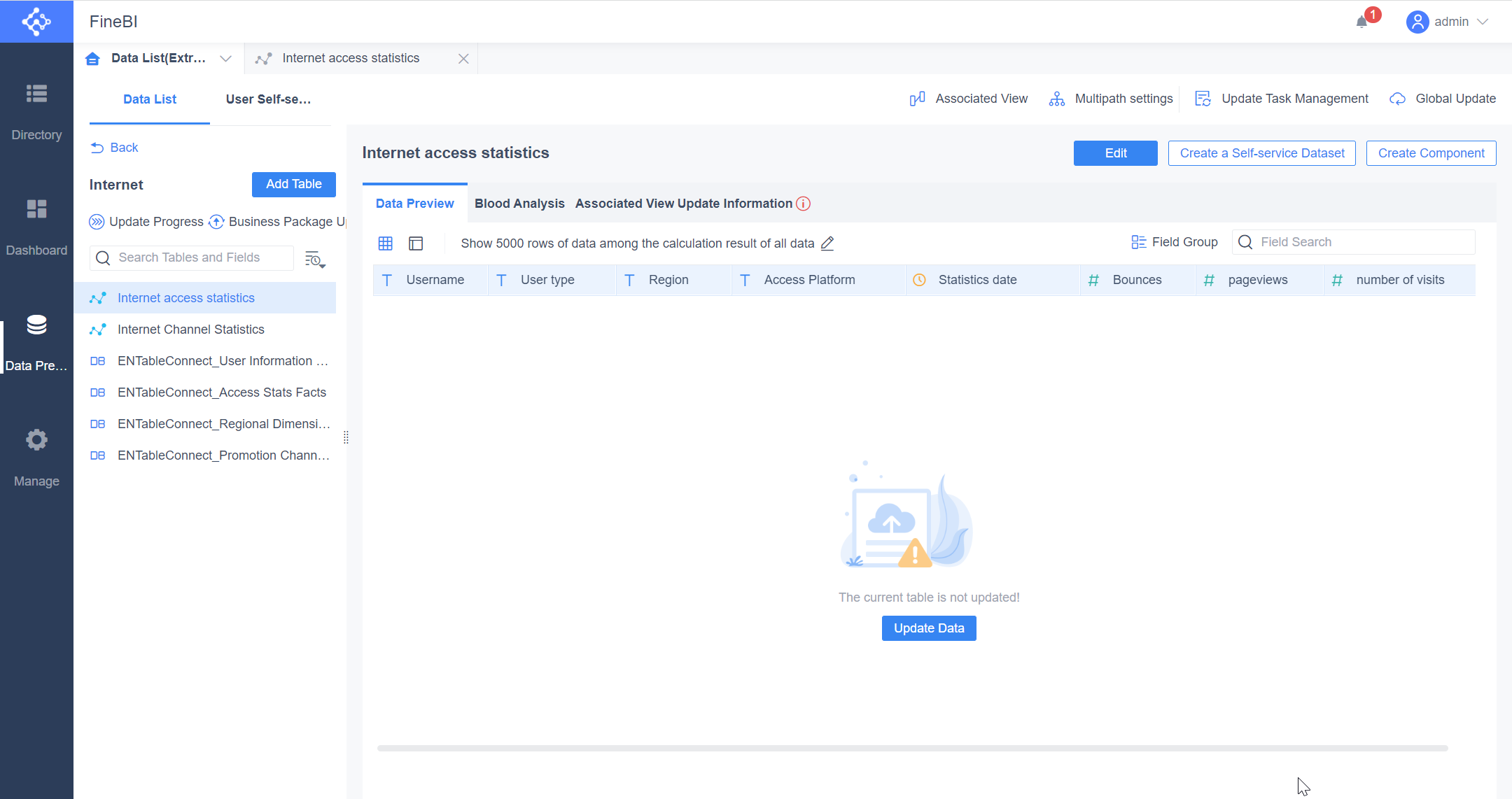This screenshot has height=799, width=1512.
Task: Click the Bounces column header
Action: click(1138, 280)
